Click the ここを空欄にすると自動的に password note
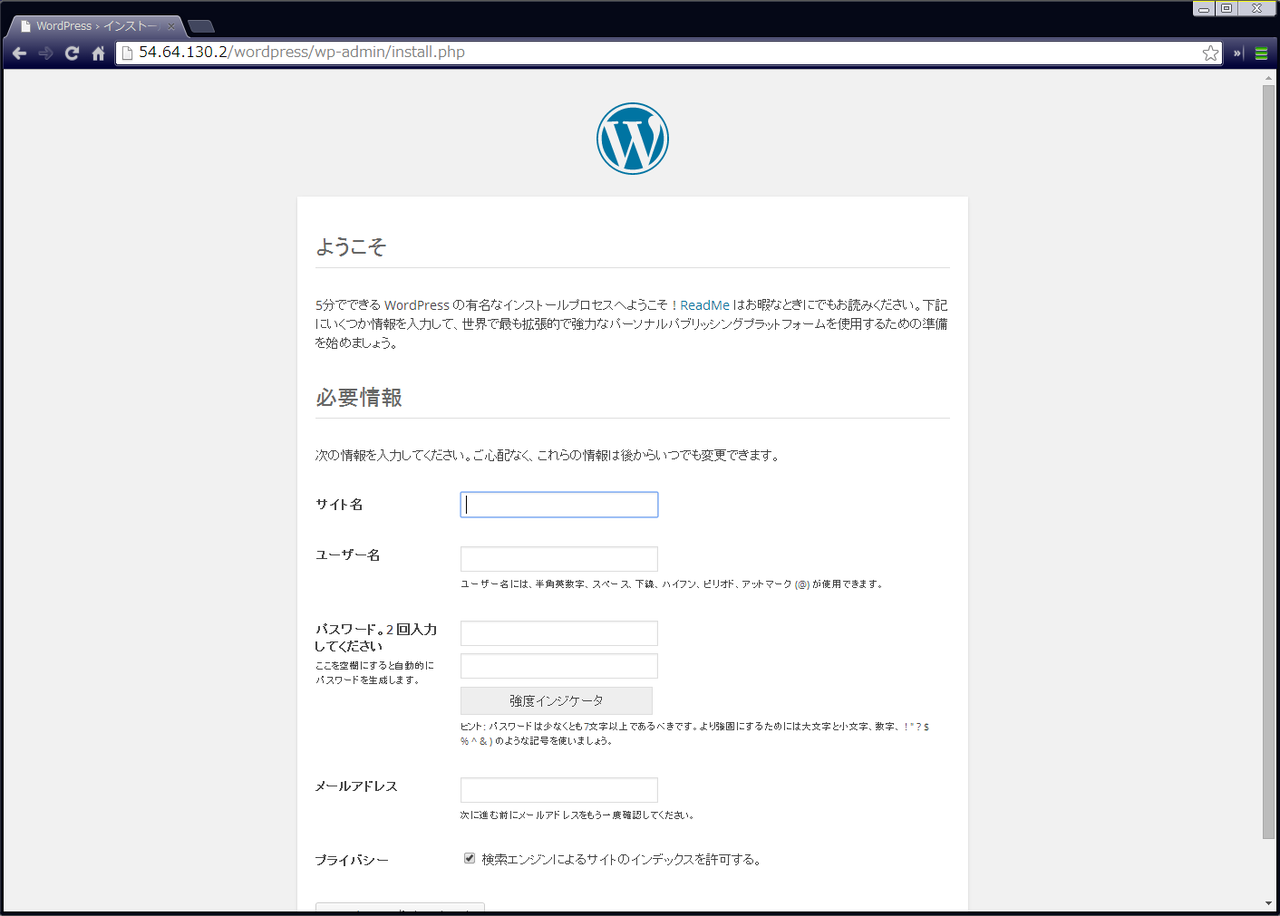1280x916 pixels. pyautogui.click(x=375, y=672)
